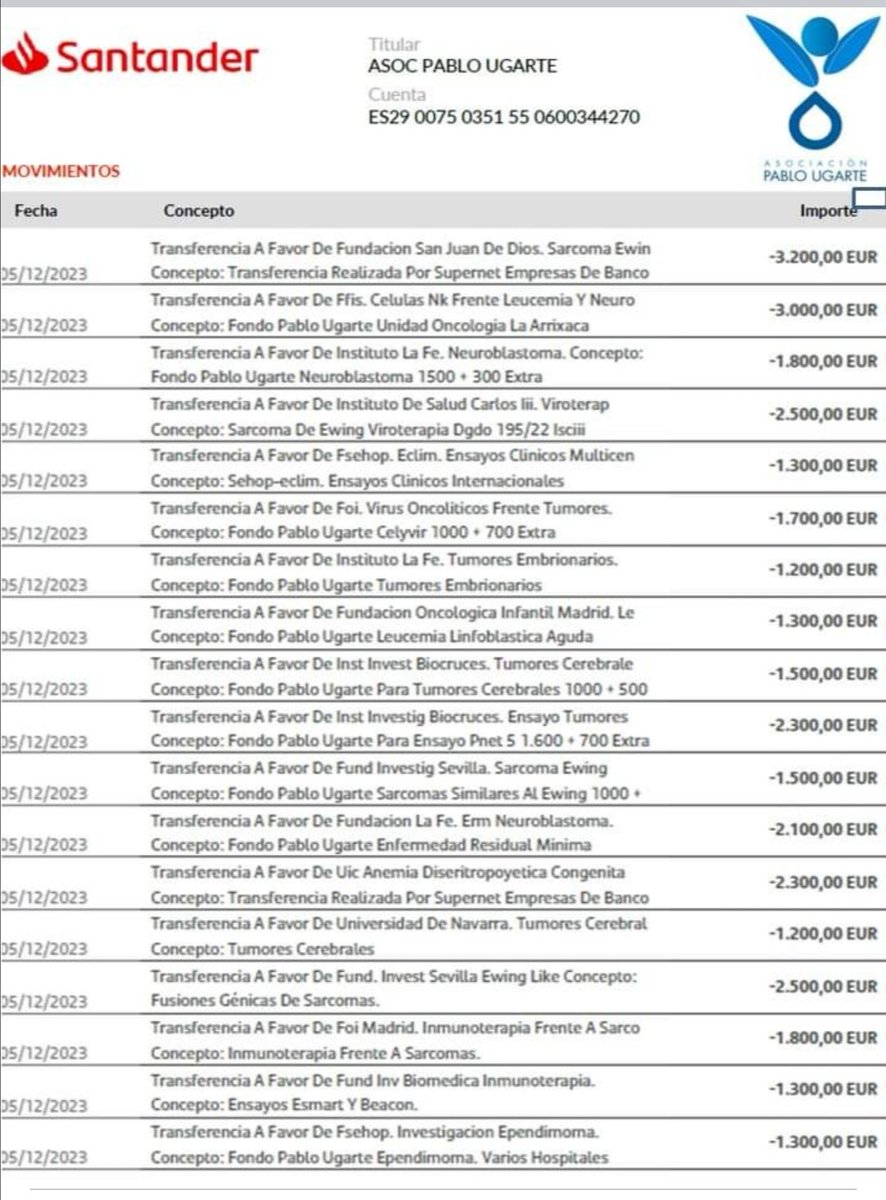This screenshot has height=1200, width=886.
Task: Select the Foi Madrid. Inmunoterapia Frente A Sarco line
Action: point(395,1028)
